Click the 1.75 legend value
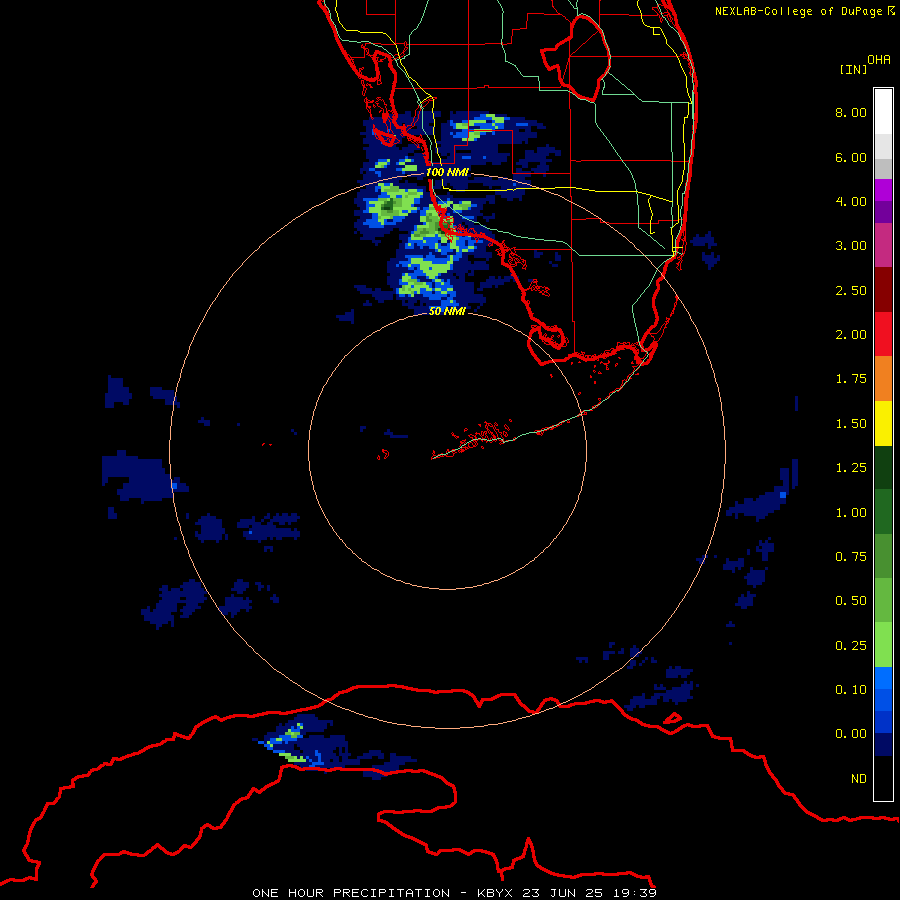This screenshot has width=900, height=900. coord(851,379)
